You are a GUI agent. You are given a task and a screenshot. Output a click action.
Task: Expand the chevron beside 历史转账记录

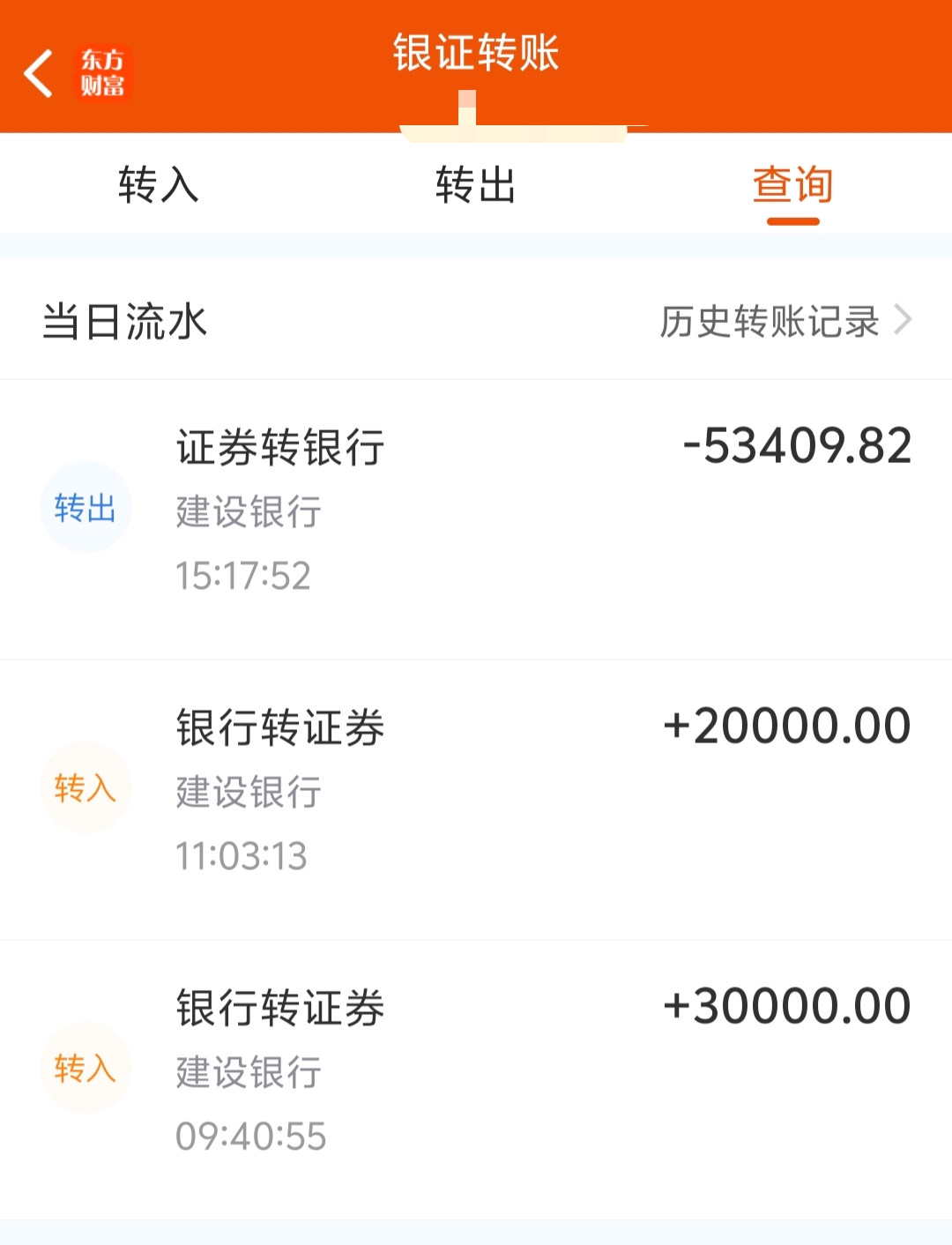click(903, 319)
